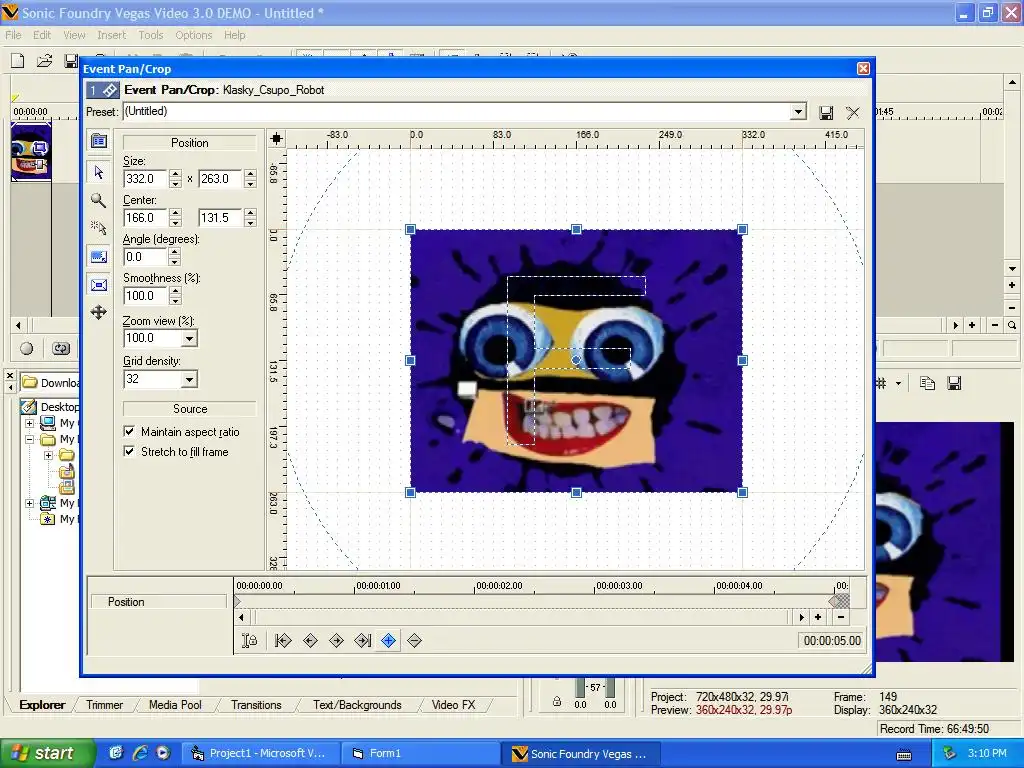
Task: Expand the subfolder under the open My node
Action: coord(48,455)
